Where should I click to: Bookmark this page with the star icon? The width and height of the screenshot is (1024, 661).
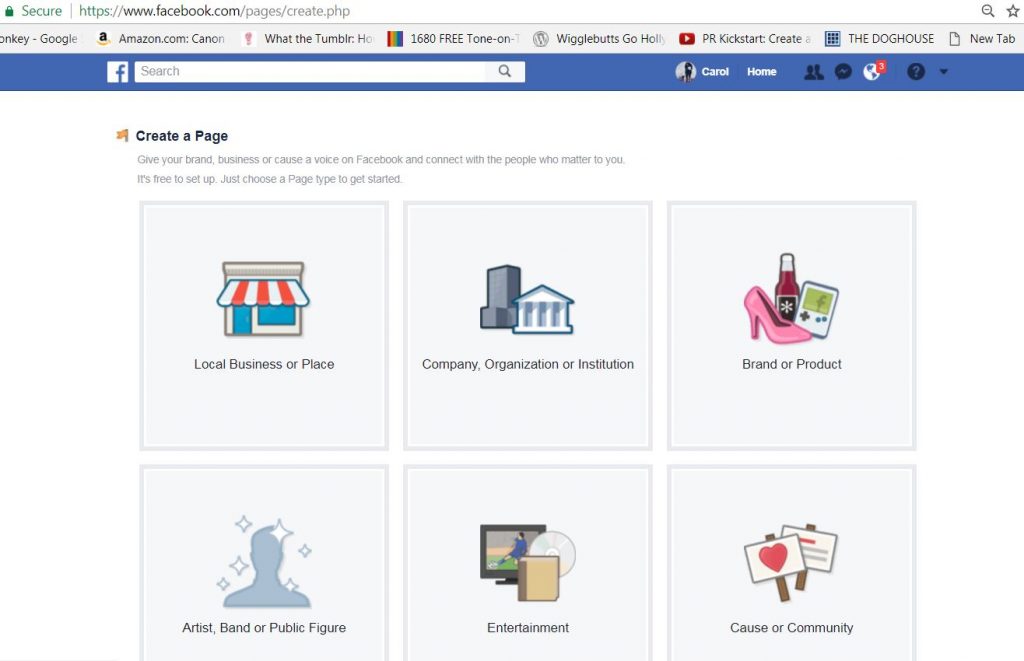tap(1013, 11)
